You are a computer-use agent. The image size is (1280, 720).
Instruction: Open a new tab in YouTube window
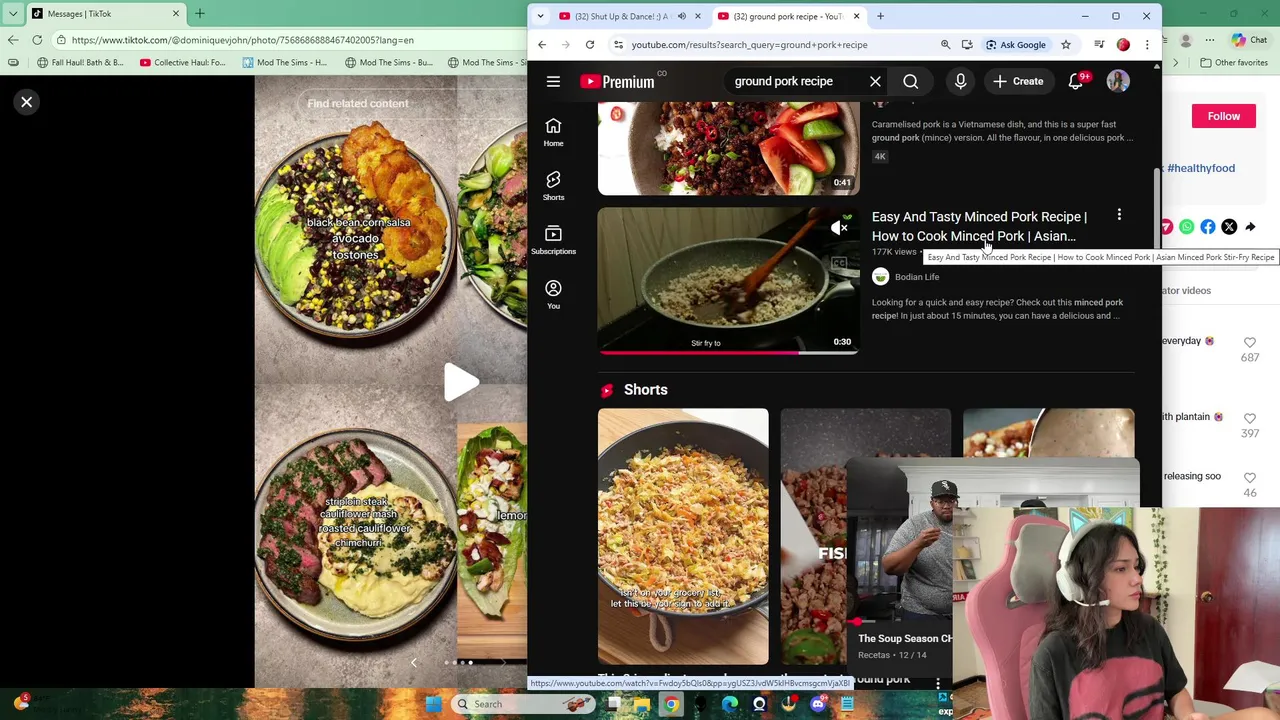click(880, 16)
